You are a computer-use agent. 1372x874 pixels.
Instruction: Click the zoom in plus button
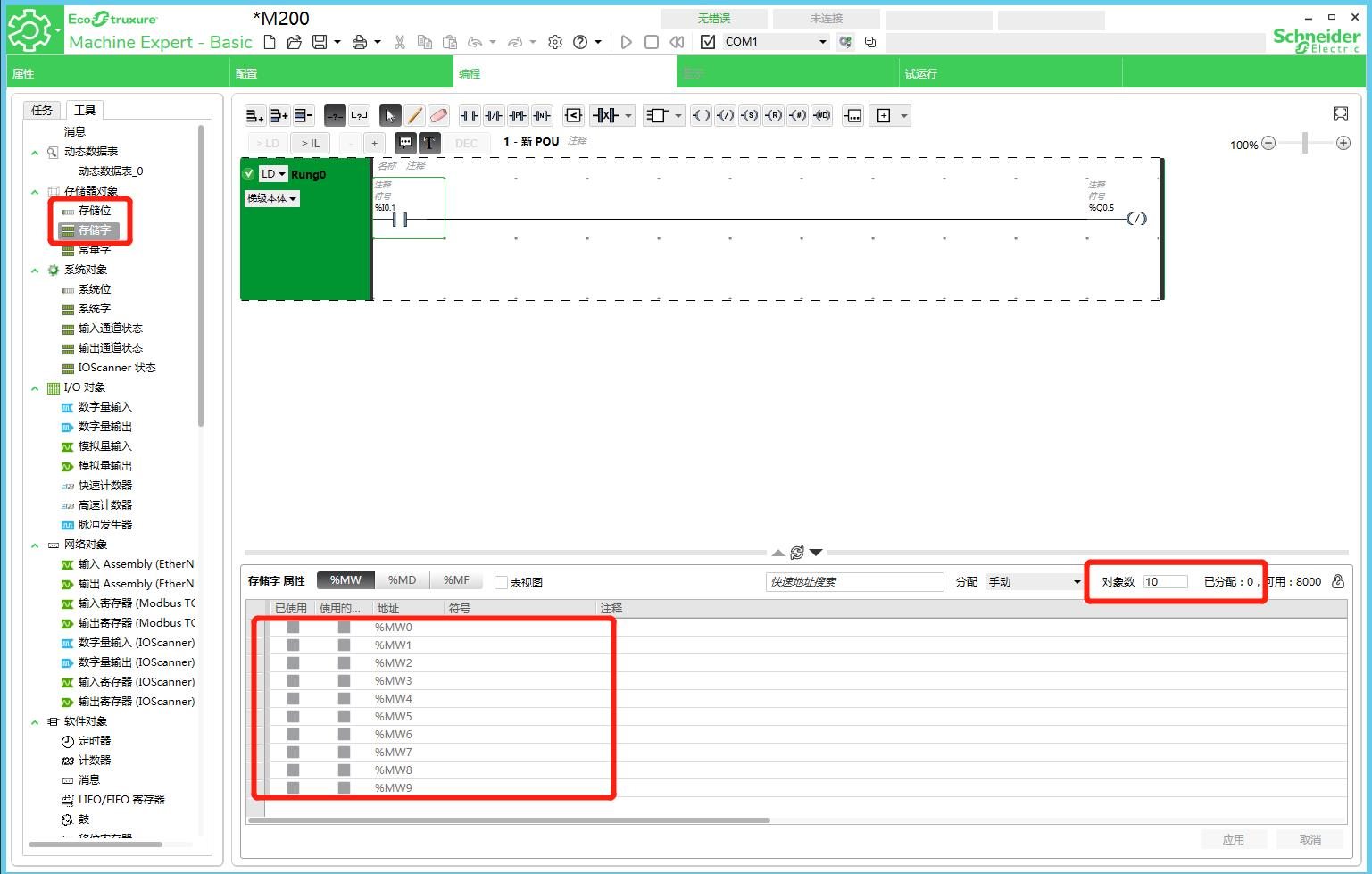point(1343,143)
